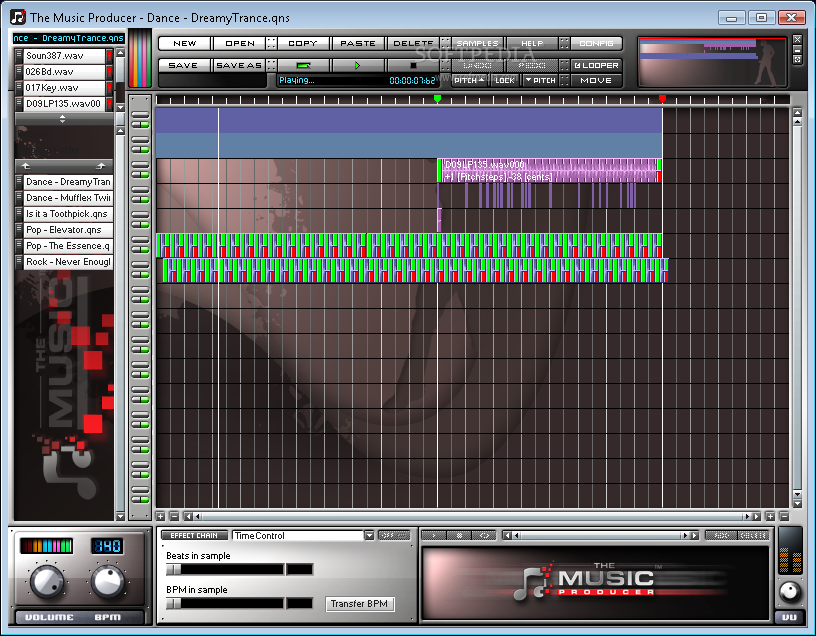Open the HELP menu button

point(532,43)
